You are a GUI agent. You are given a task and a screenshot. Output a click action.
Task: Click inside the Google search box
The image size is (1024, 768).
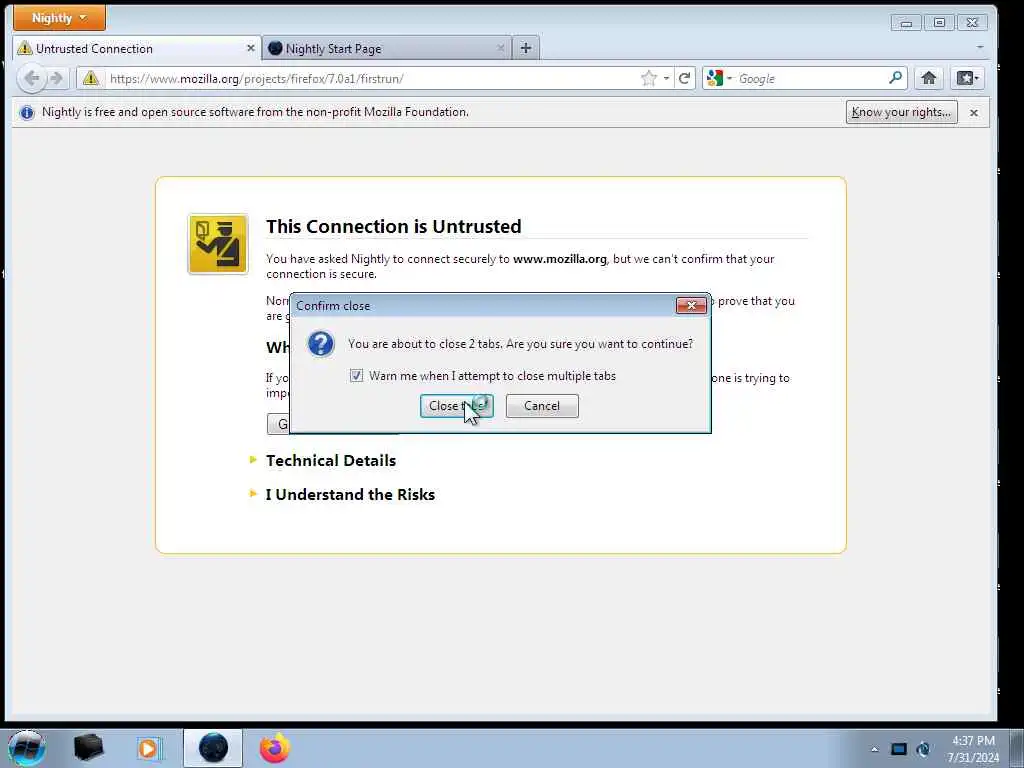point(811,78)
